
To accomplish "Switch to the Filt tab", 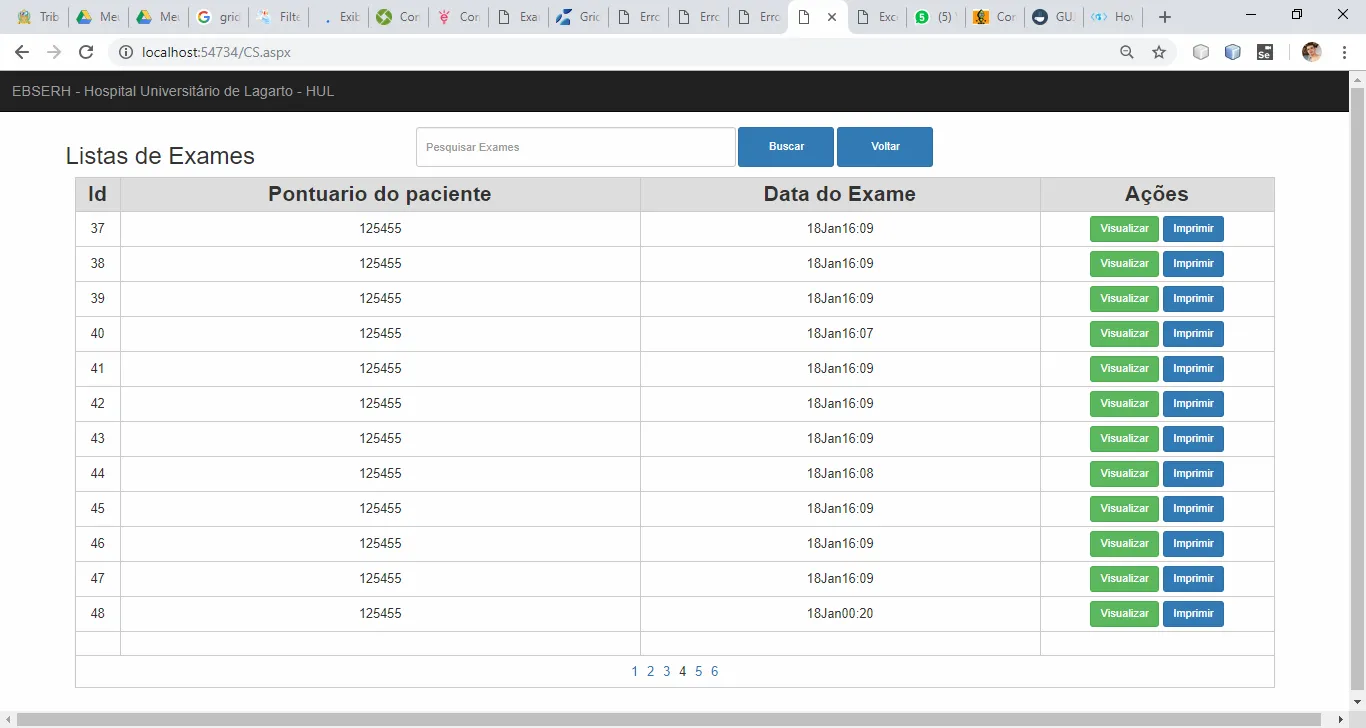I will tap(278, 17).
